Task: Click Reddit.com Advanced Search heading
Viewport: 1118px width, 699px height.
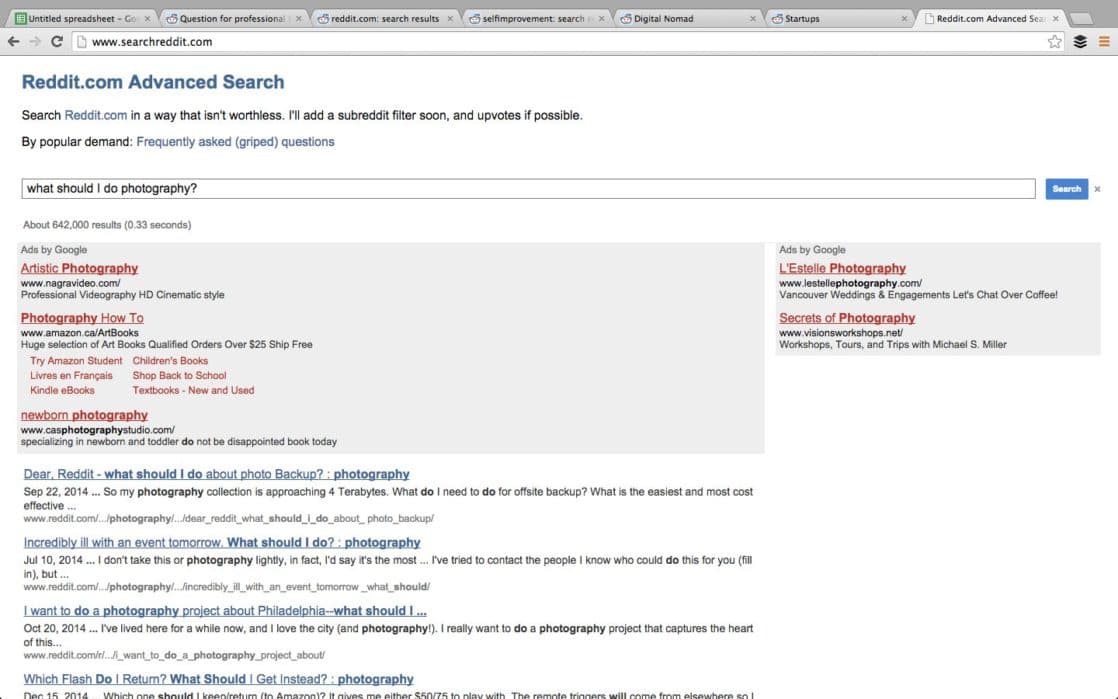Action: click(x=153, y=82)
